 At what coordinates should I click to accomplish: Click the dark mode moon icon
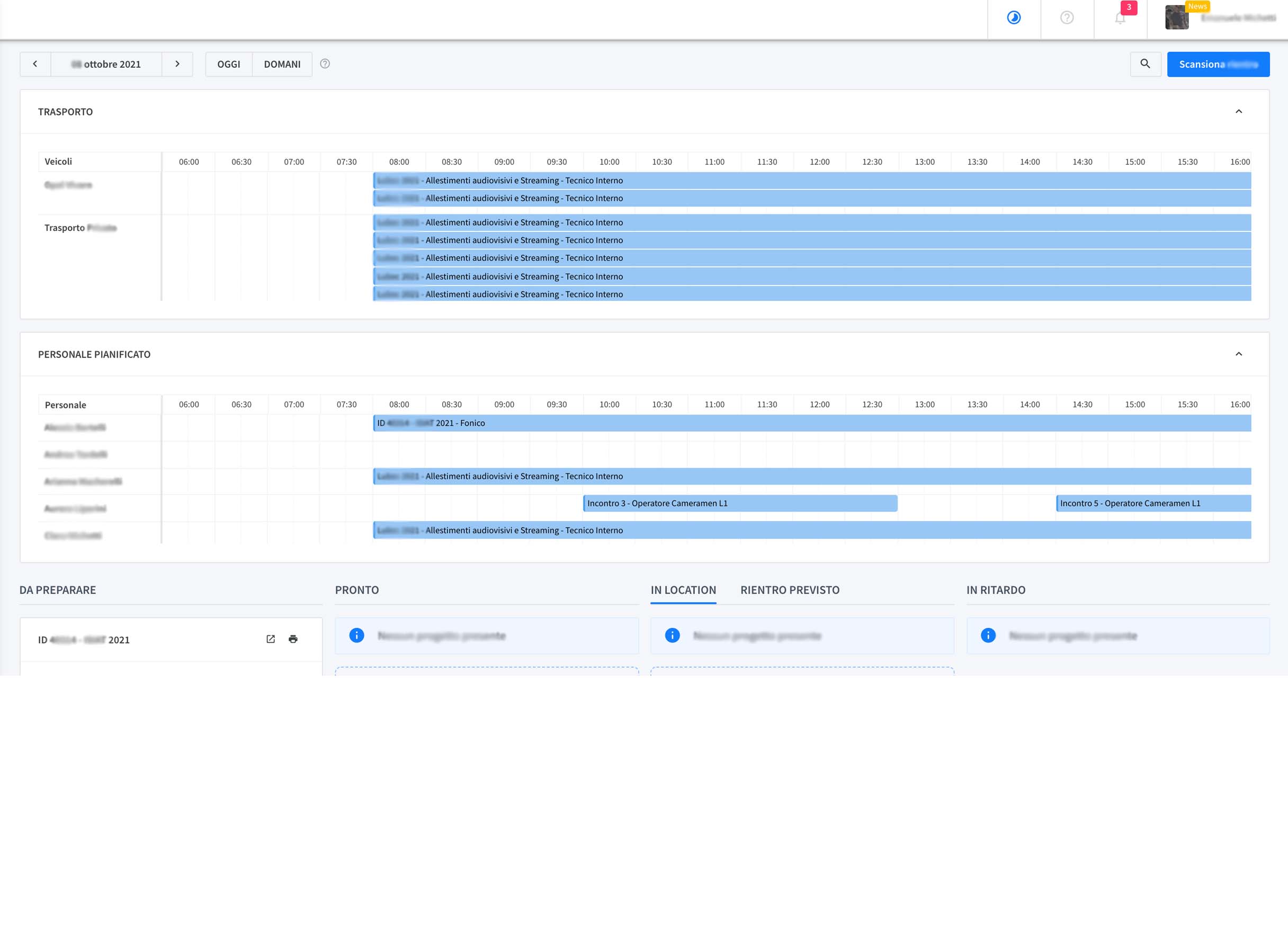coord(1014,17)
